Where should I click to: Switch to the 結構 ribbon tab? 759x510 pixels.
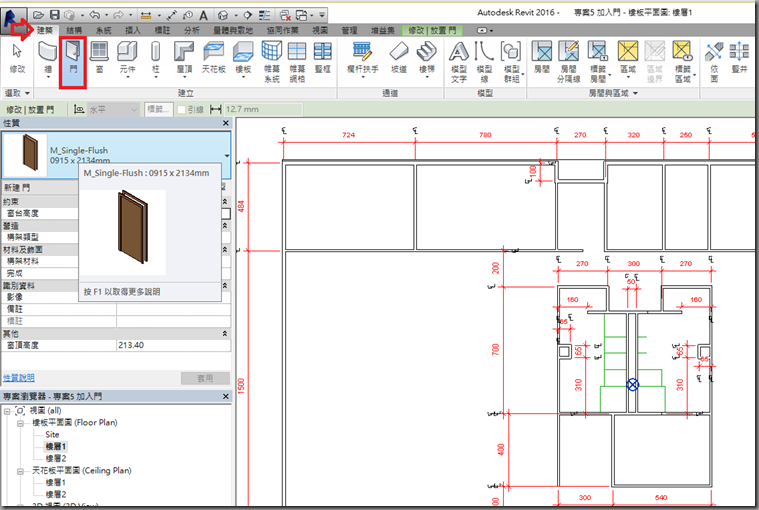(75, 31)
